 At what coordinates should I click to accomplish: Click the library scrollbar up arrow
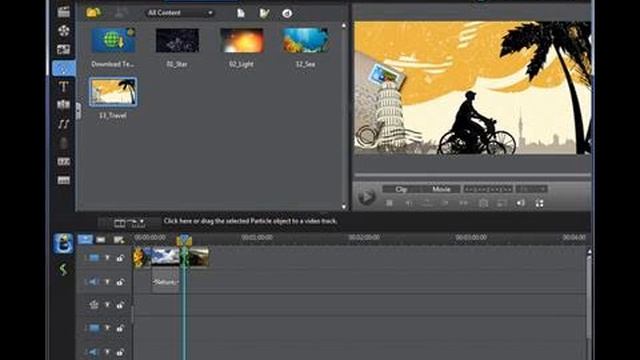point(344,26)
